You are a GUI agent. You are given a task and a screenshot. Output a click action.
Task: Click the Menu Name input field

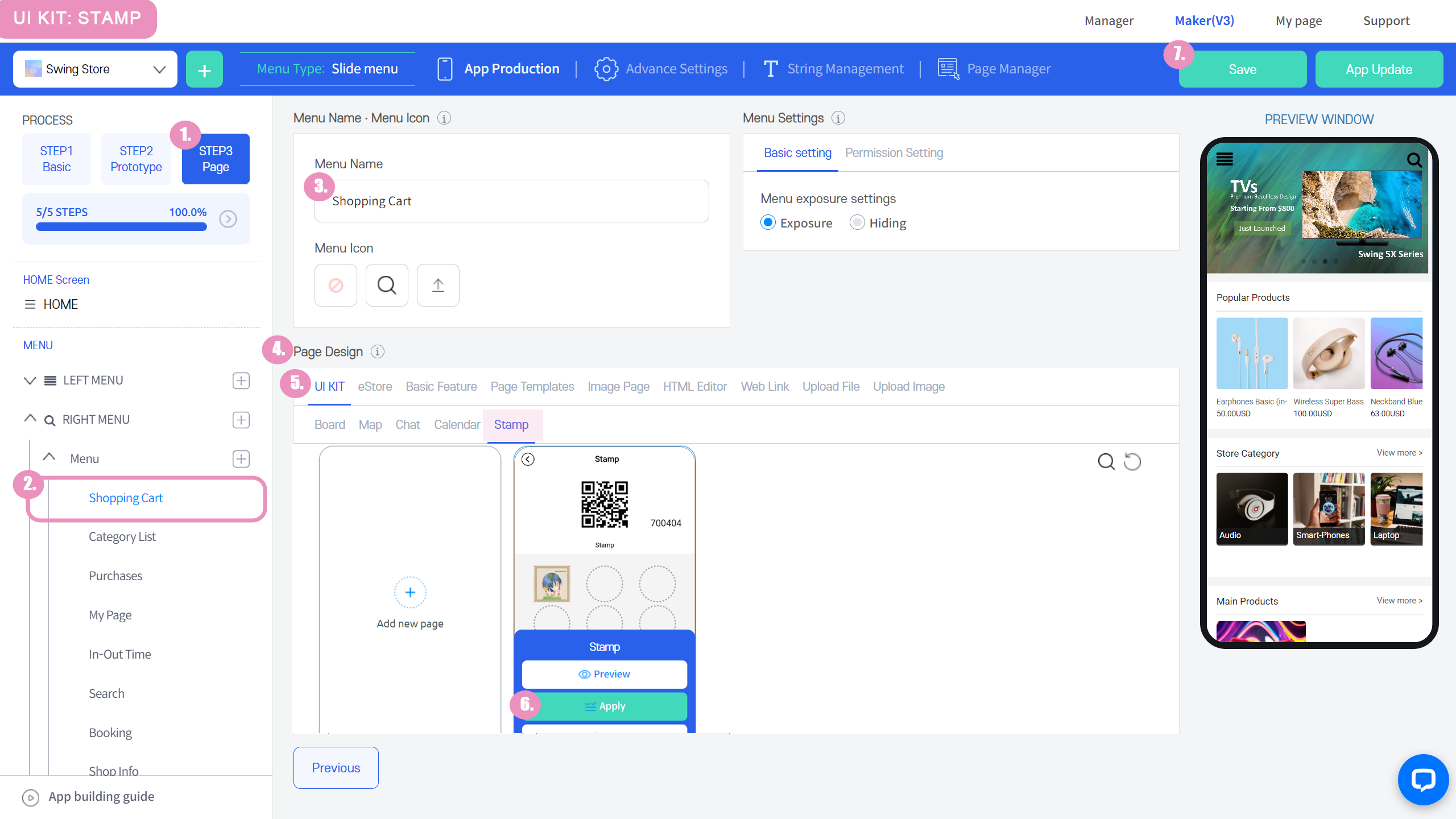tap(511, 201)
